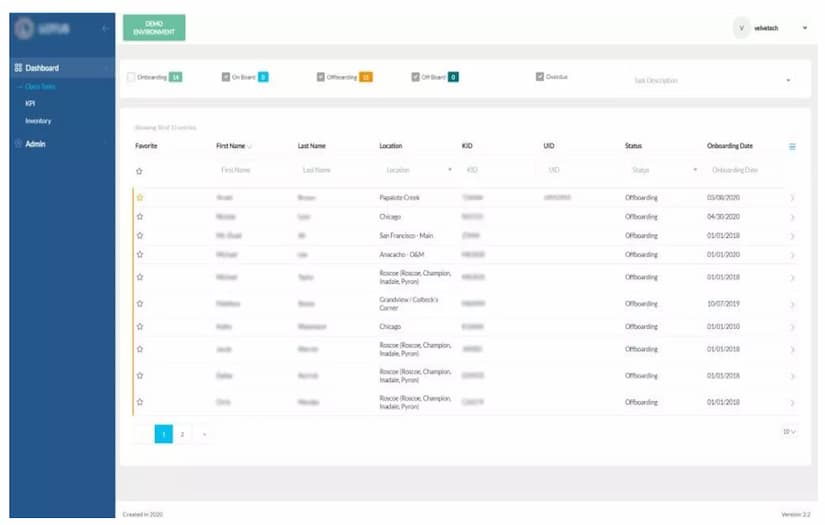The height and width of the screenshot is (525, 825).
Task: Enable the Onboarding filter checkbox
Action: (x=131, y=77)
